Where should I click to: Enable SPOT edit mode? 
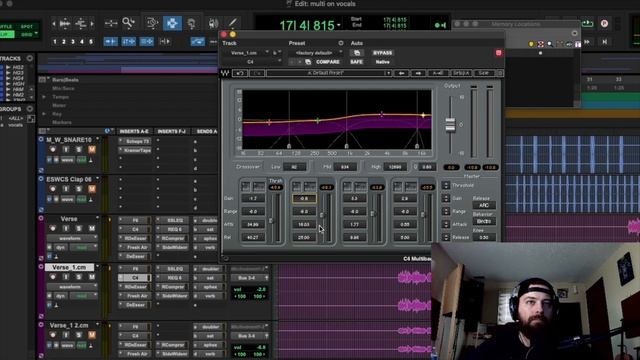[x=27, y=27]
